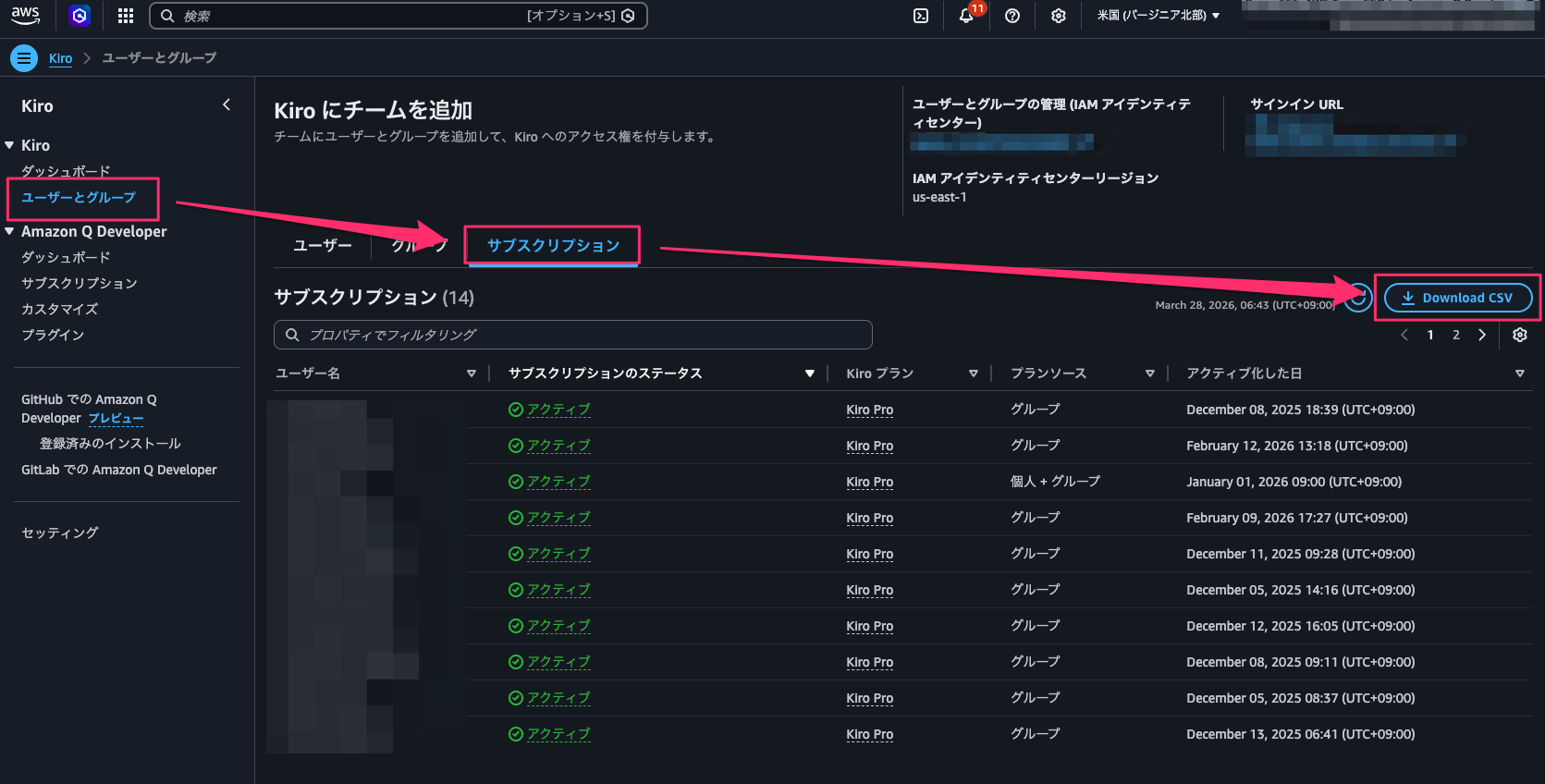
Task: Open the Kiro service shortcut icon in the top bar
Action: click(80, 16)
